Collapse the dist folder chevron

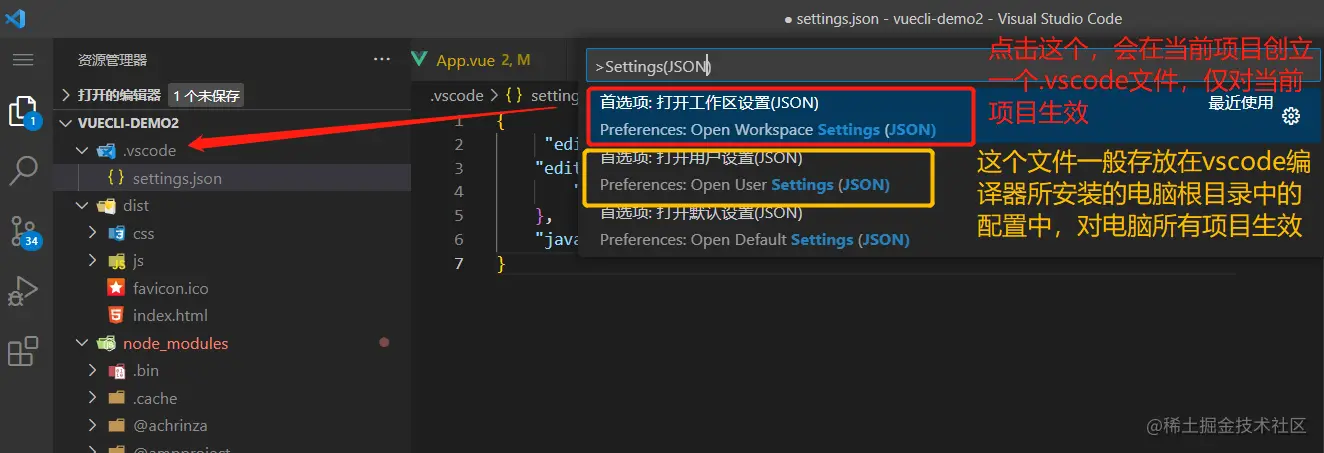tap(82, 206)
